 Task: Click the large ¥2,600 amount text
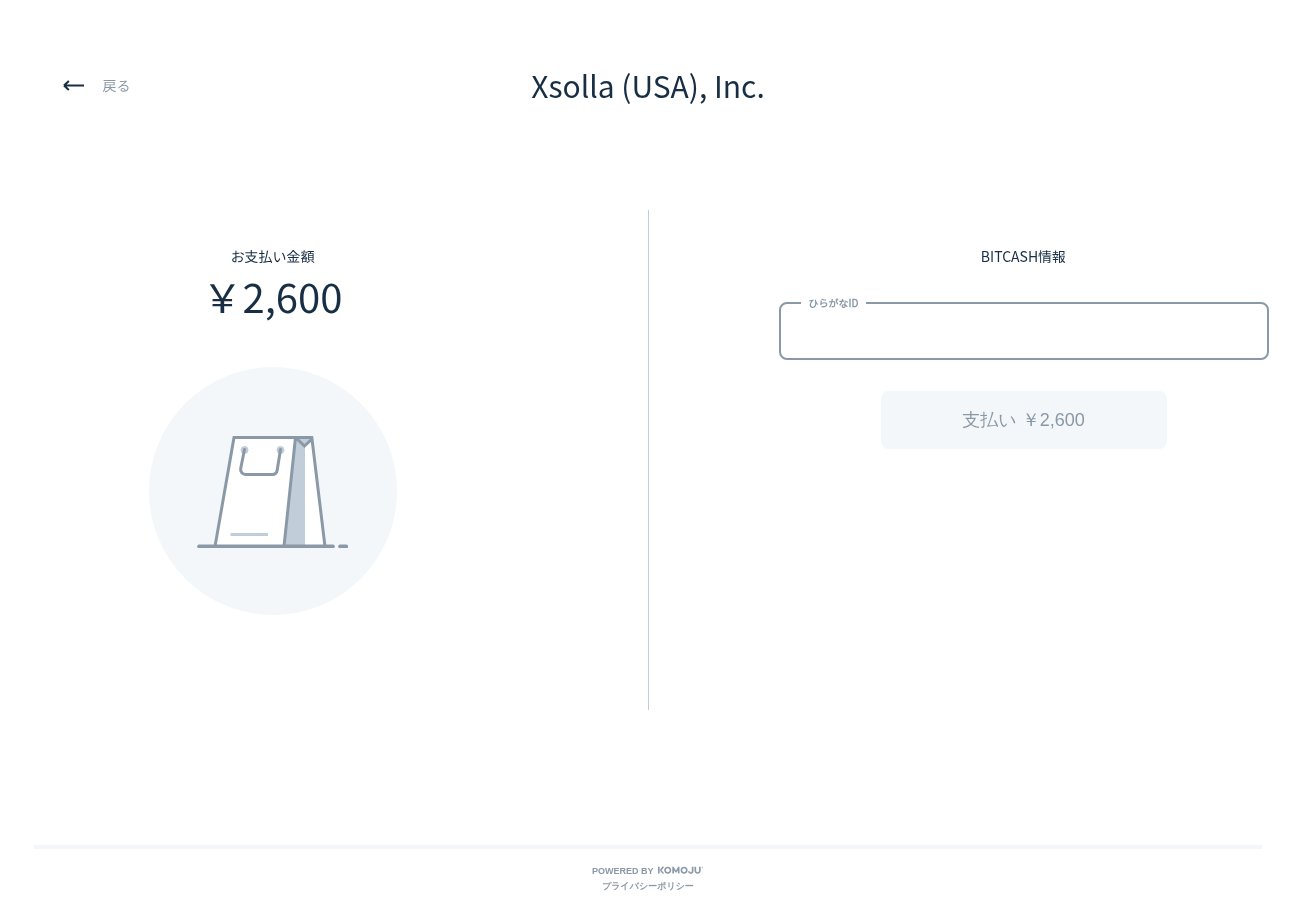(276, 298)
